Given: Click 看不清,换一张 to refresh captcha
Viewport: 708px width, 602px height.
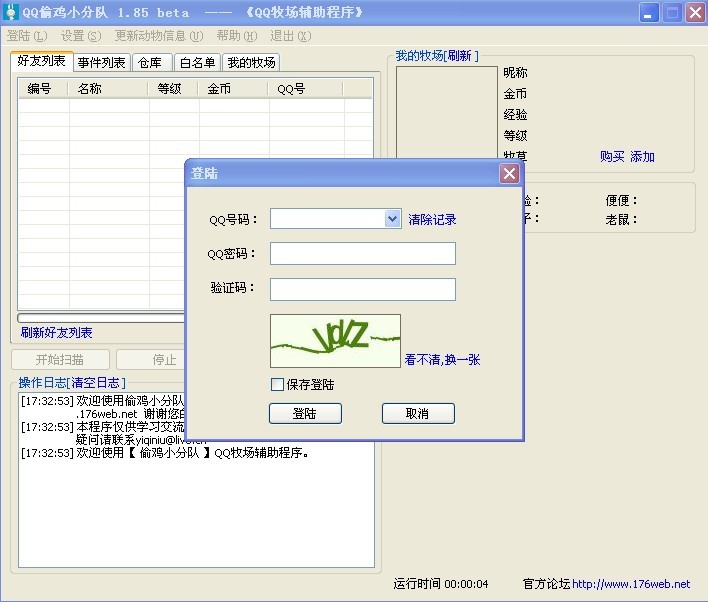Looking at the screenshot, I should pyautogui.click(x=442, y=359).
